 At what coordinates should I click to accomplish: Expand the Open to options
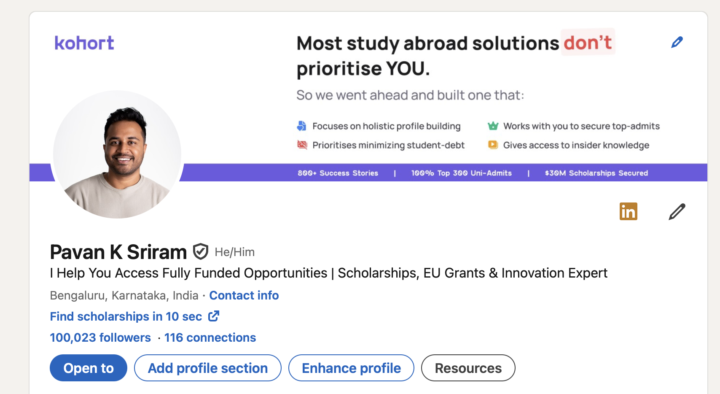click(89, 368)
